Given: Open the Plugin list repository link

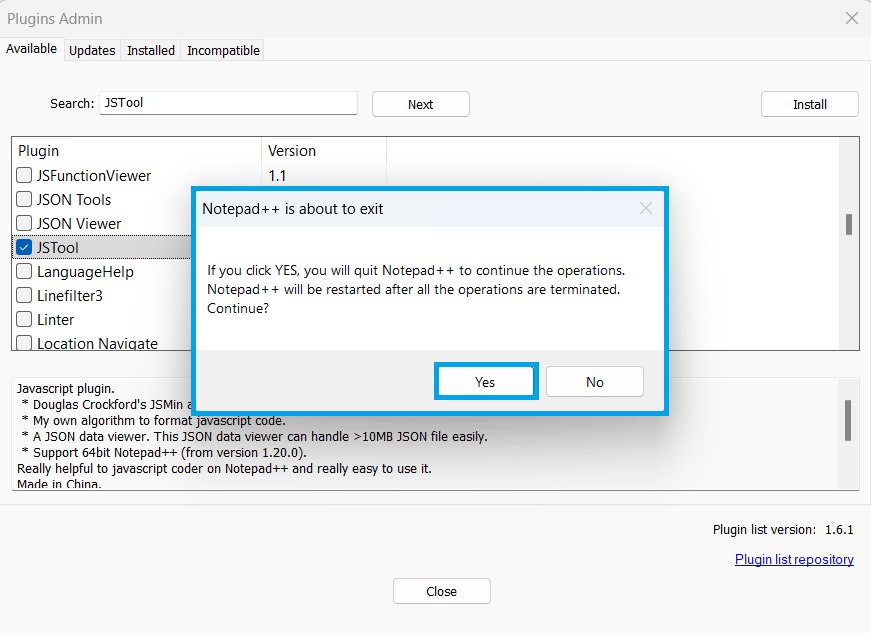Looking at the screenshot, I should [x=794, y=559].
